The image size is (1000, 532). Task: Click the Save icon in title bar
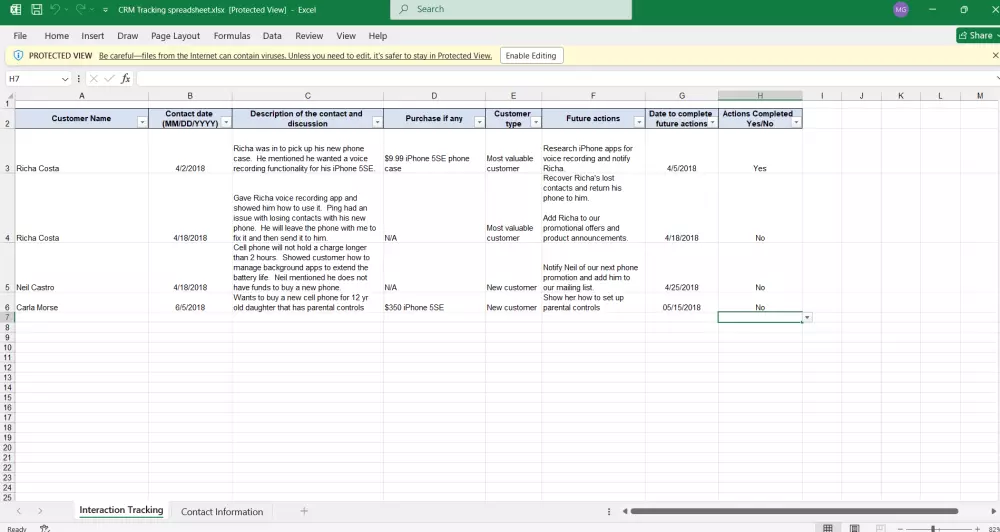click(36, 10)
